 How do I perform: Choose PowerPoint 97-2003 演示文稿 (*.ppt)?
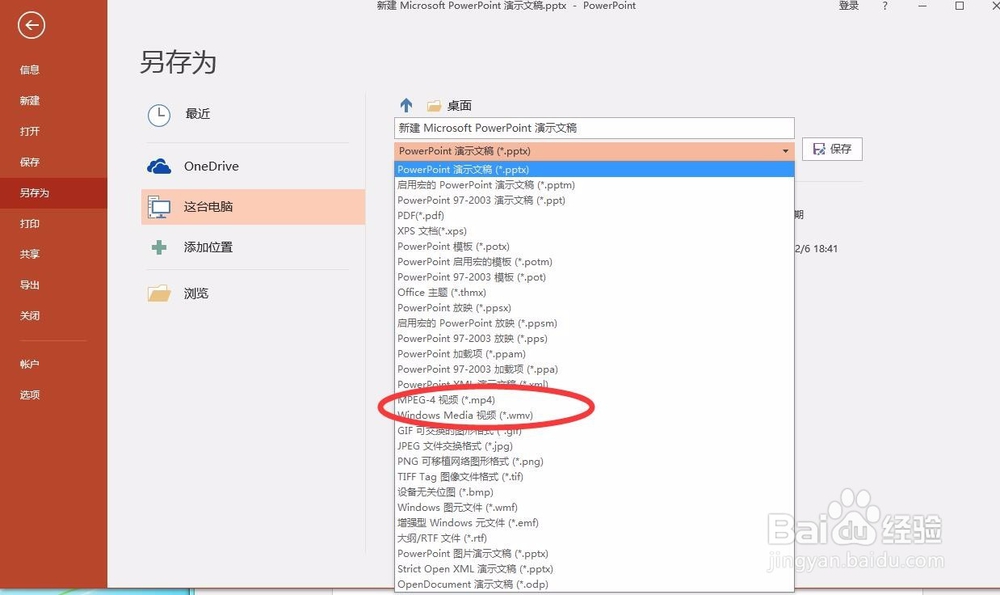[594, 200]
